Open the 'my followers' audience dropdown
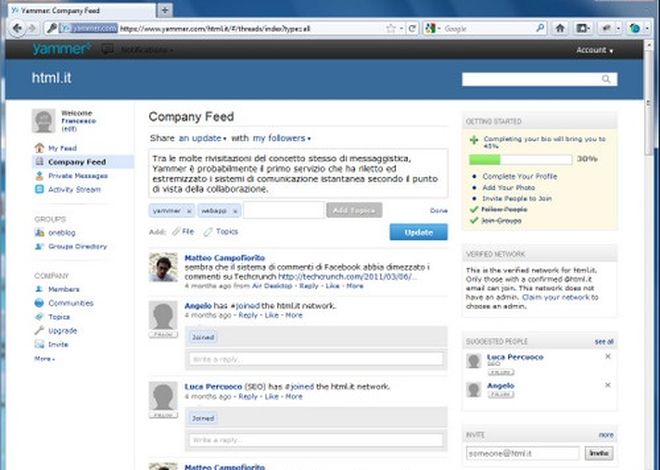 (281, 138)
